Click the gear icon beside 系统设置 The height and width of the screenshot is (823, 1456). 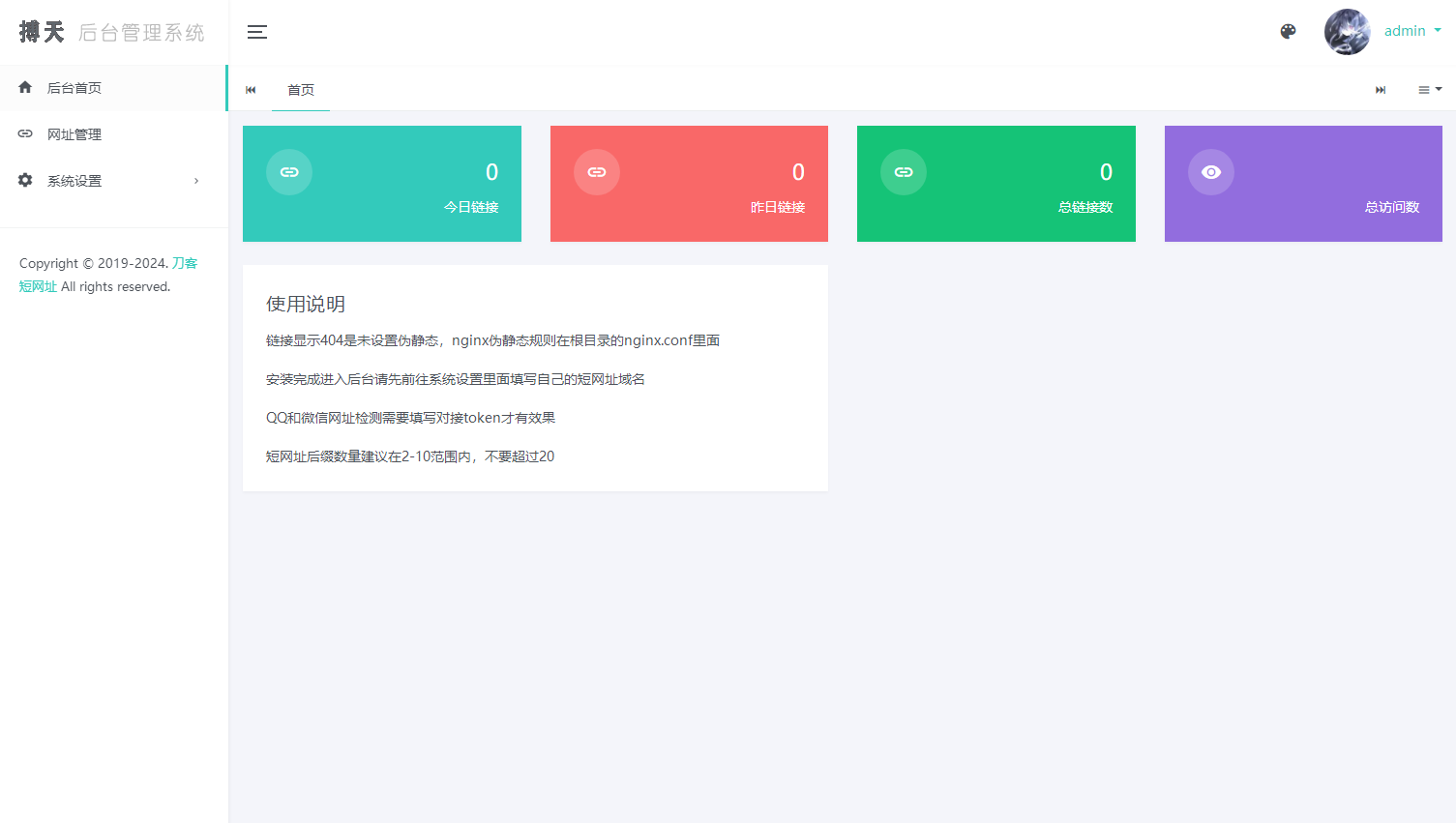coord(24,180)
